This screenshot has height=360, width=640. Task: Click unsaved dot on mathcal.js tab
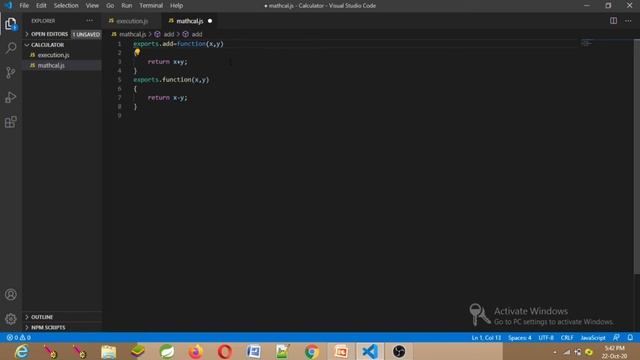tap(210, 21)
